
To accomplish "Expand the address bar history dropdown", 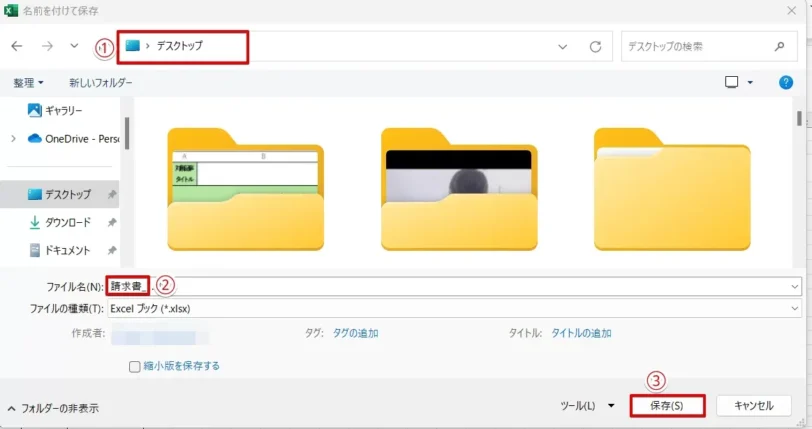I will (562, 47).
